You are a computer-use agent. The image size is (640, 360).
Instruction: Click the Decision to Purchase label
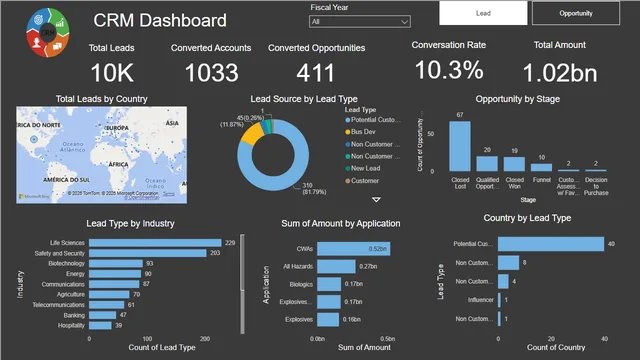point(596,186)
